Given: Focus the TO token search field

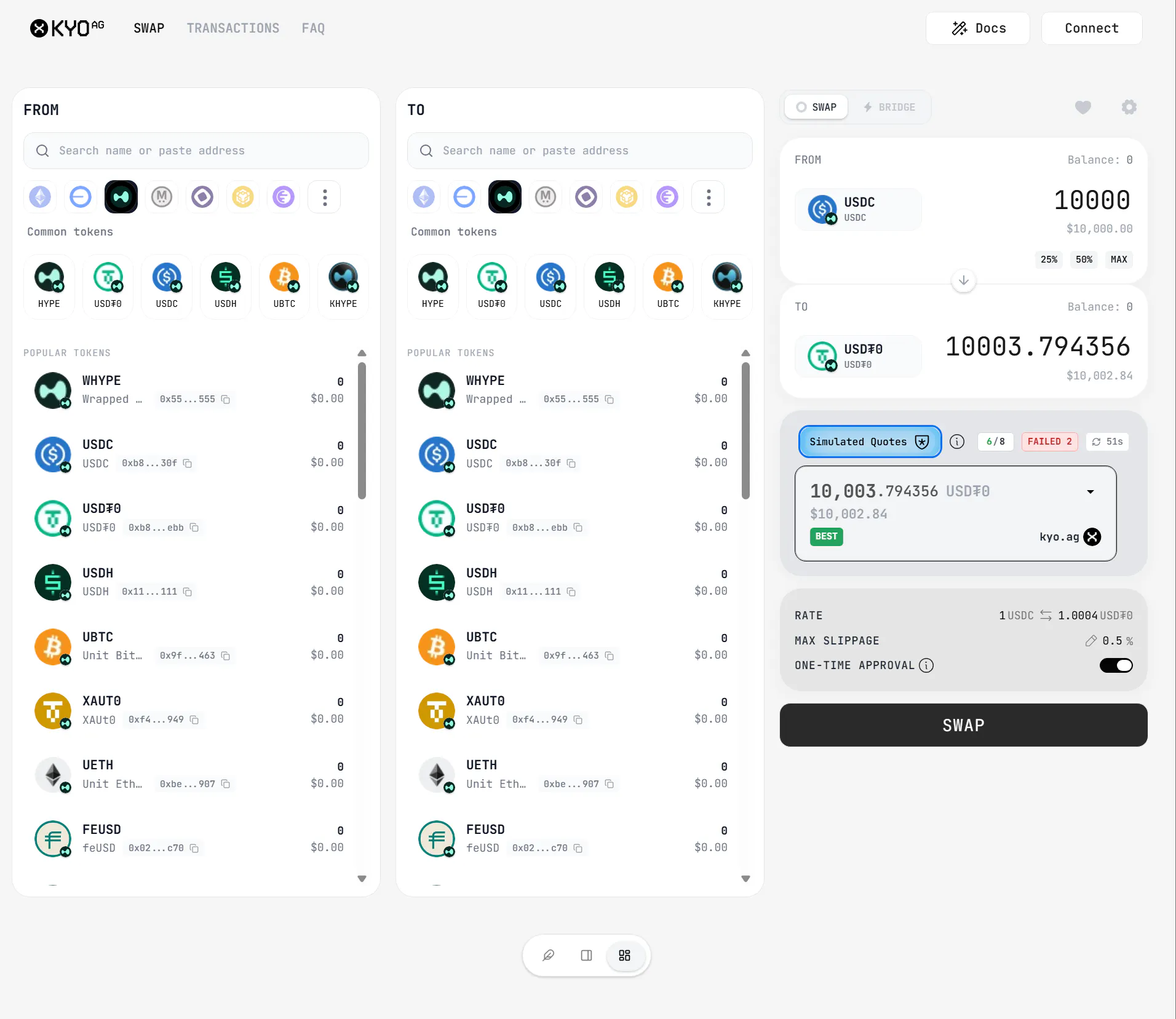Looking at the screenshot, I should pyautogui.click(x=580, y=151).
